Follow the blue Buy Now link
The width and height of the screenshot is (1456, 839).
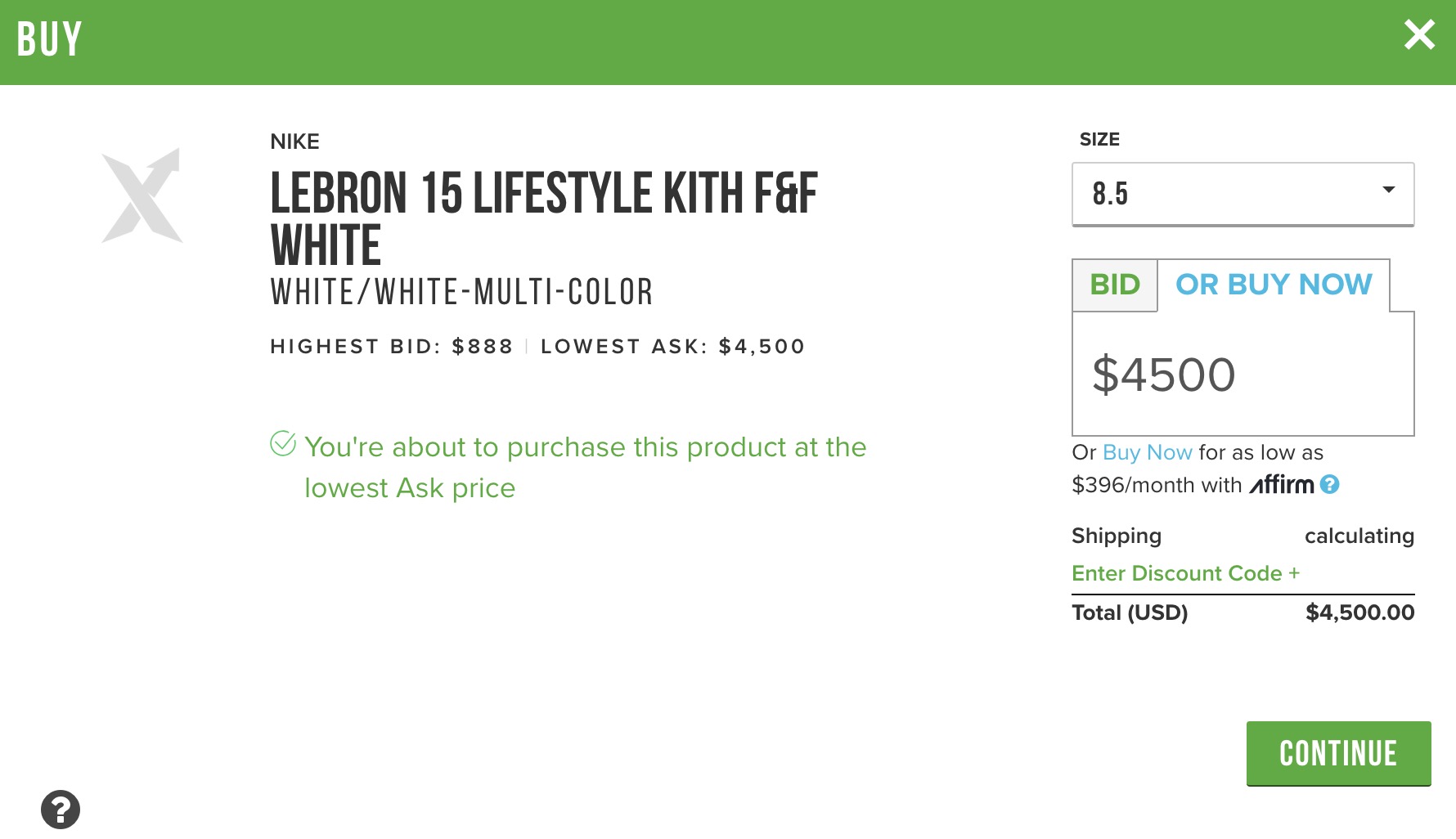(1147, 453)
